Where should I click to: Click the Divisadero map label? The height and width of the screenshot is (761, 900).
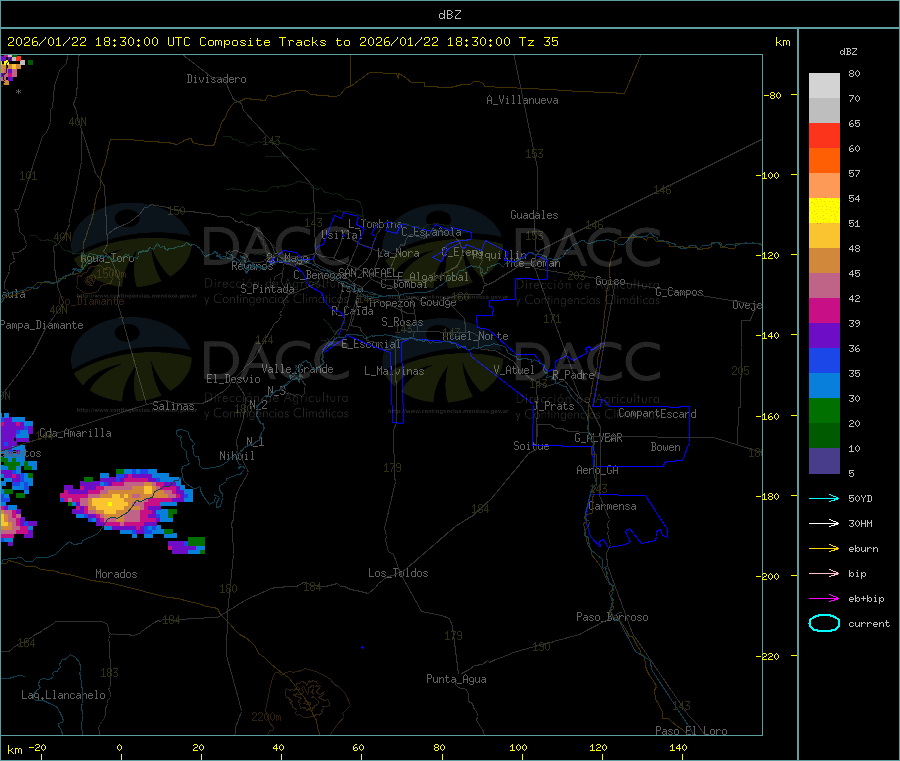coord(216,79)
